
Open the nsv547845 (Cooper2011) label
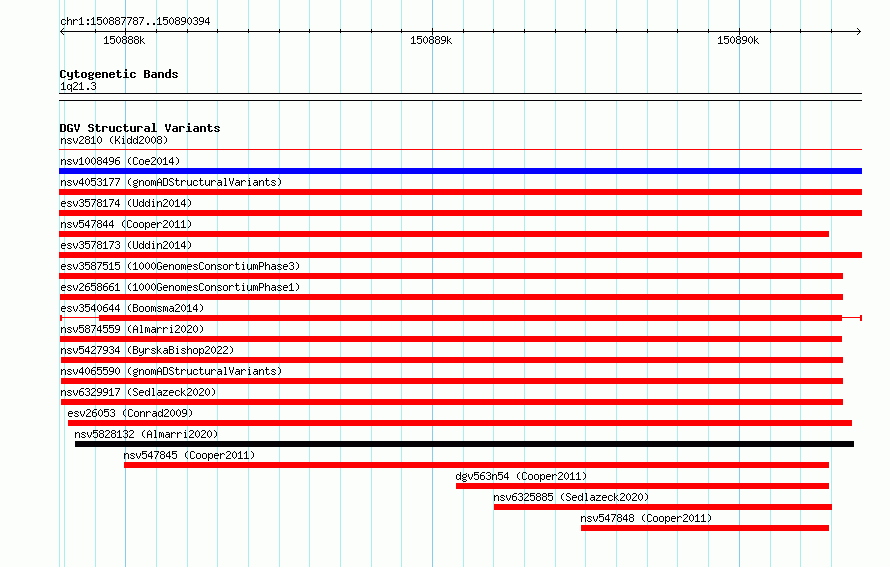point(189,455)
